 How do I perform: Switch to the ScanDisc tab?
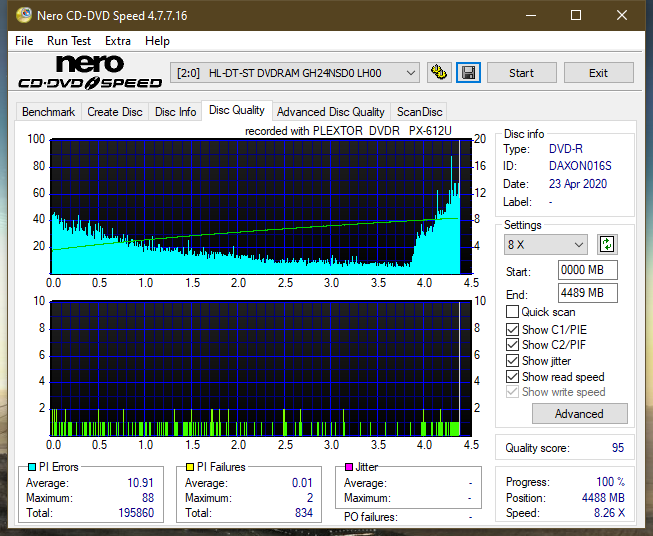pos(419,112)
